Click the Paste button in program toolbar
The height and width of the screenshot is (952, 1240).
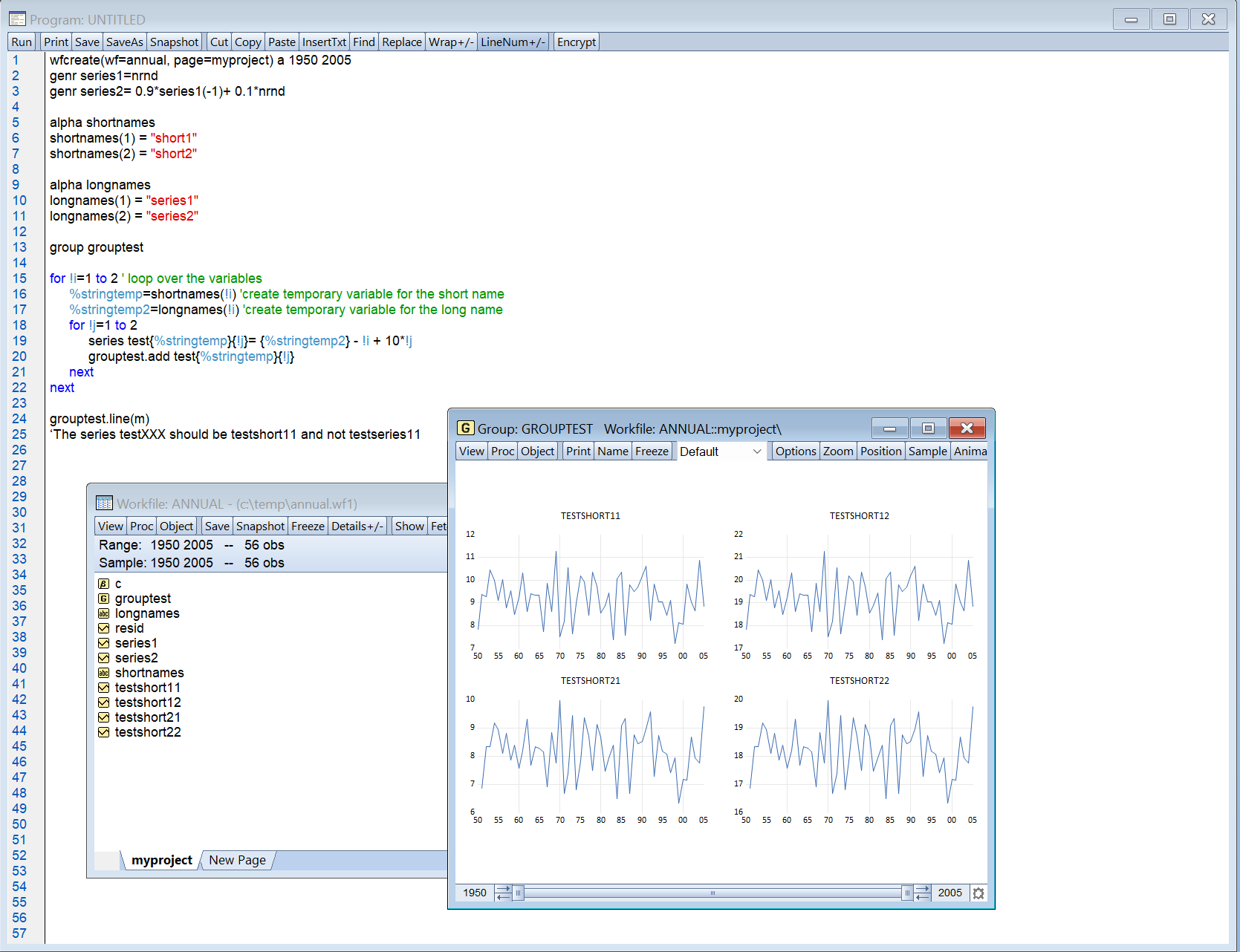tap(282, 42)
